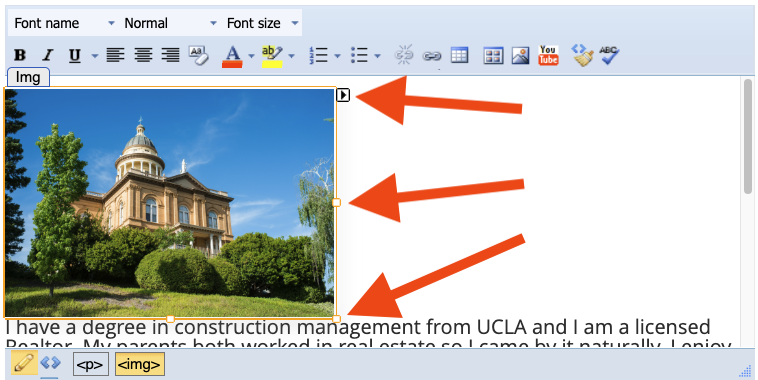Image resolution: width=758 pixels, height=380 pixels.
Task: Select the <p> tag in path bar
Action: pyautogui.click(x=91, y=365)
